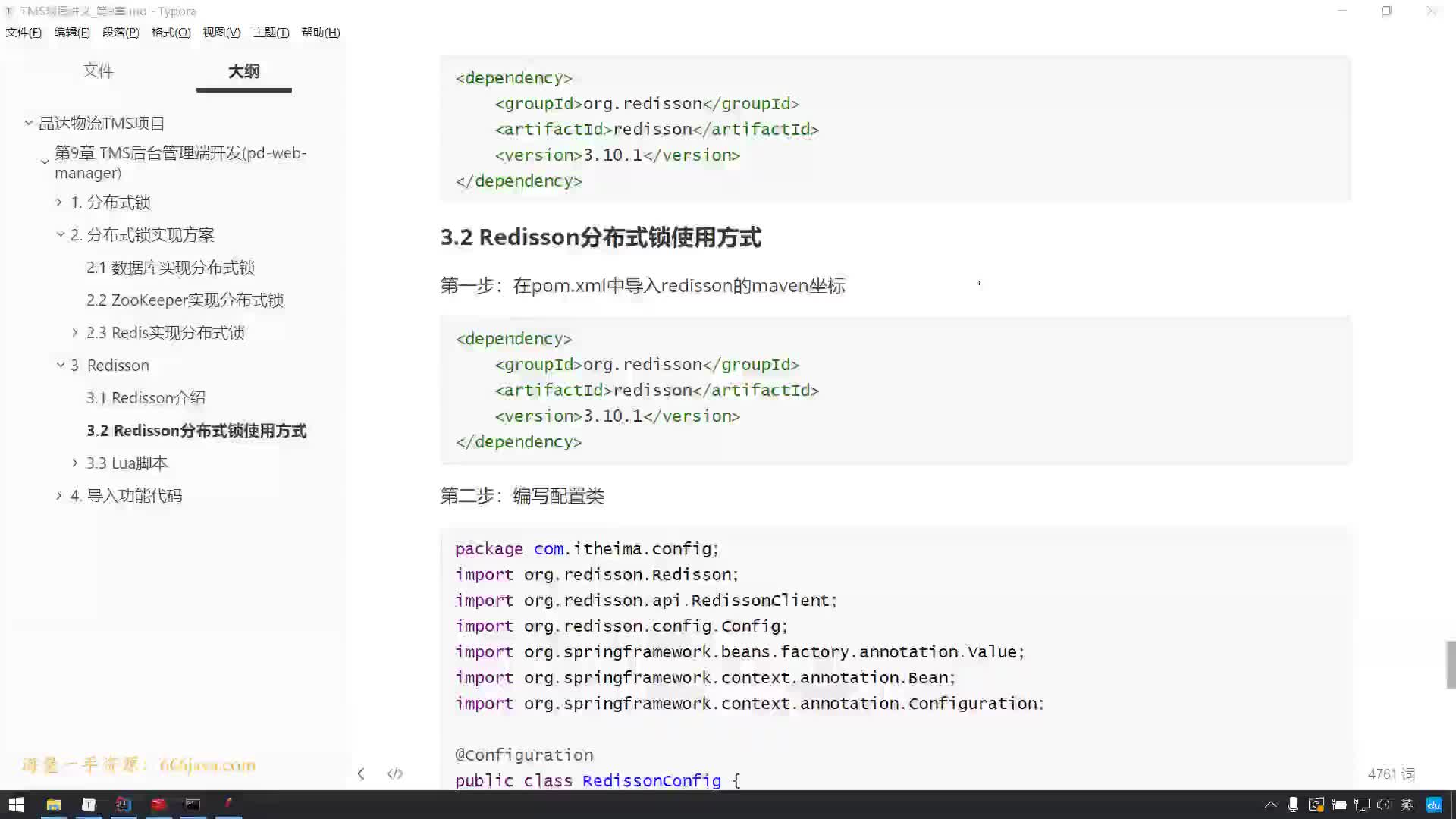Open the red cube app in taskbar

point(158,805)
